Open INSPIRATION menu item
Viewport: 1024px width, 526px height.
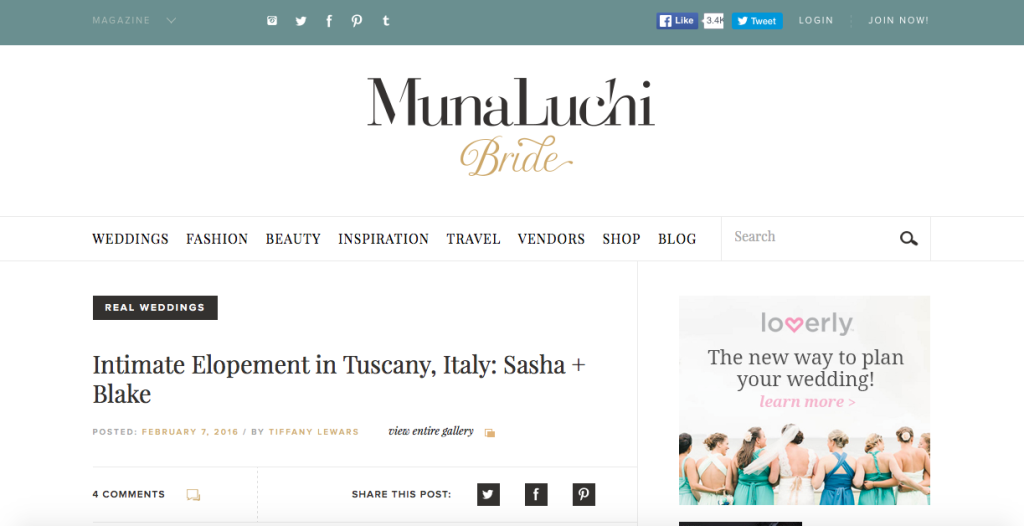(x=383, y=239)
